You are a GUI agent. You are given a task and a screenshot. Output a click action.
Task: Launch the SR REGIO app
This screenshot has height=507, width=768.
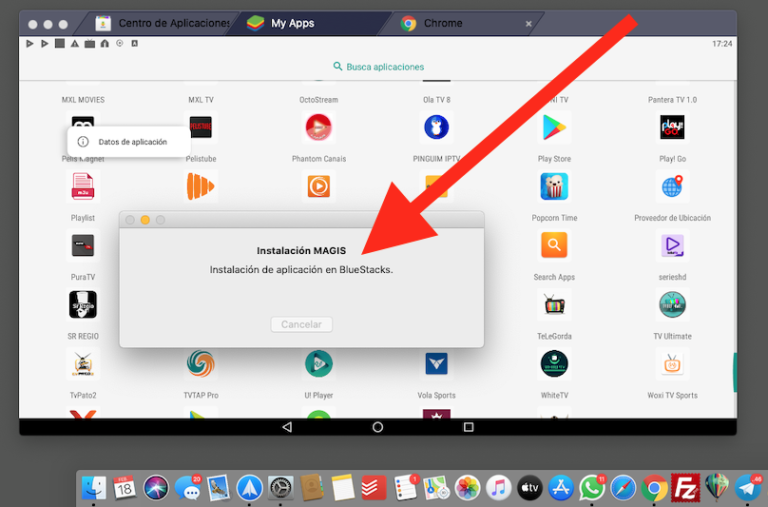point(83,305)
